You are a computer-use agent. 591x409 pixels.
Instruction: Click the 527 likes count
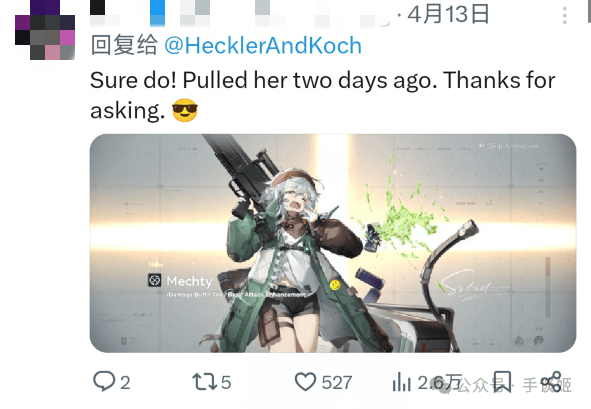337,383
